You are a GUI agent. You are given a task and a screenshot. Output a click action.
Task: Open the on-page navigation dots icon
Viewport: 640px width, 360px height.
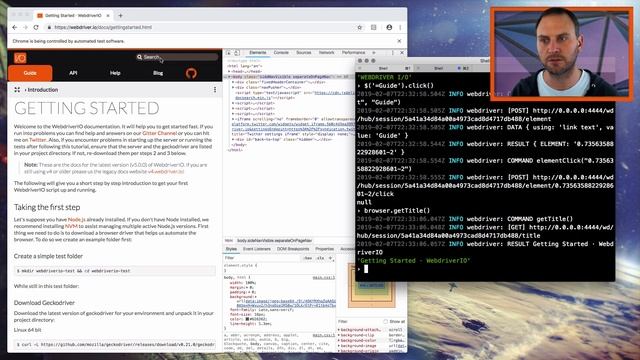pyautogui.click(x=215, y=89)
